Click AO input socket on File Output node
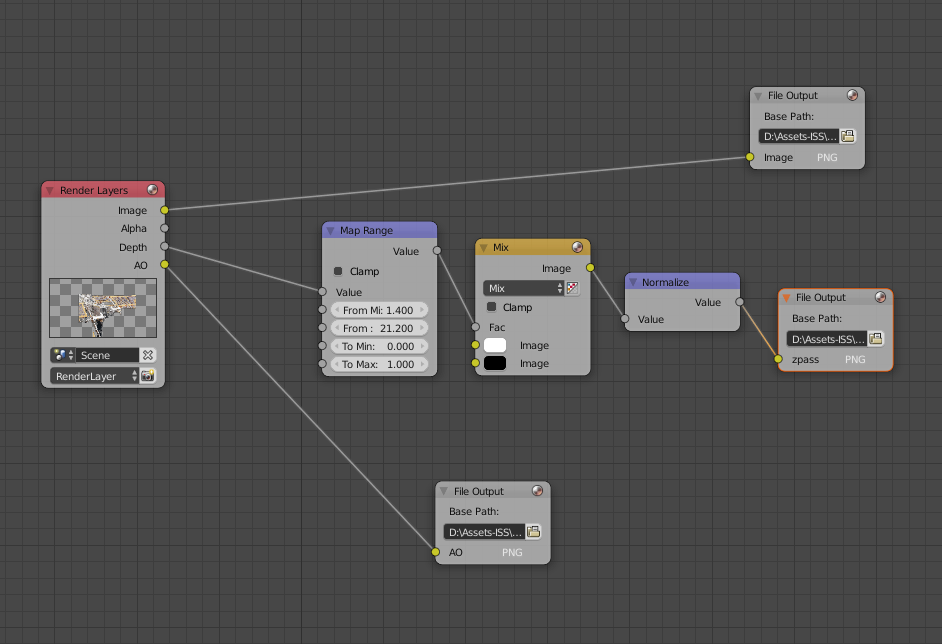The height and width of the screenshot is (644, 942). [x=436, y=552]
